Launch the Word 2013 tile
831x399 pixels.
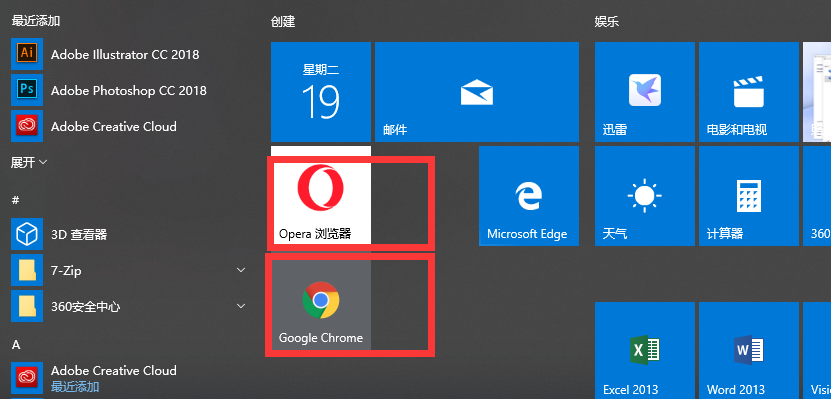point(748,350)
